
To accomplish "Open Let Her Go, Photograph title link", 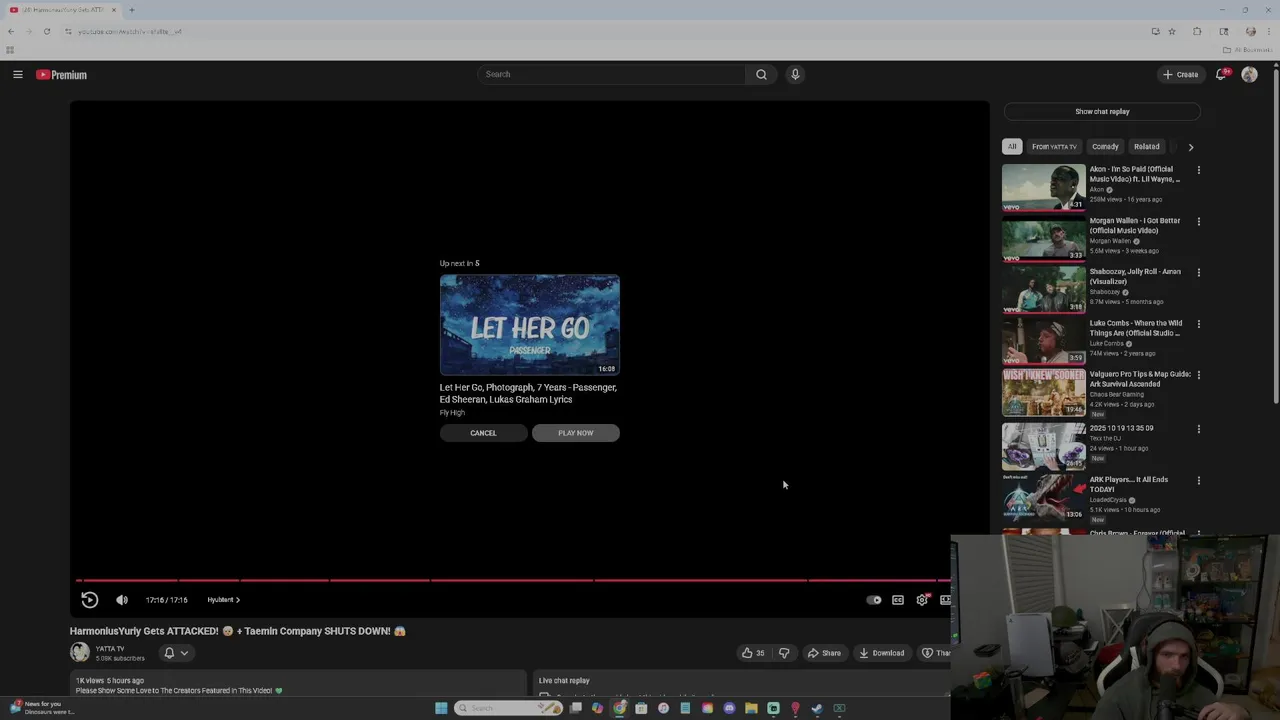I will (528, 393).
